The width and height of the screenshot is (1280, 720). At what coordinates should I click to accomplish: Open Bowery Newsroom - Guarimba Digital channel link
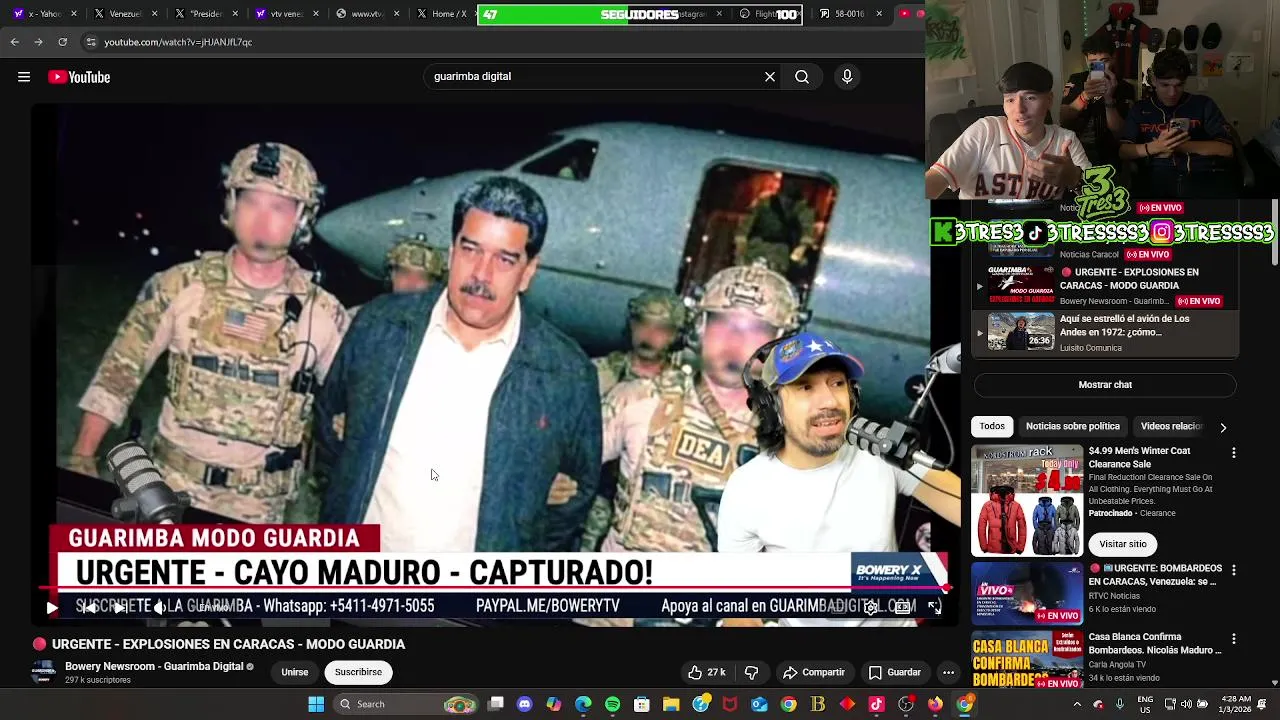click(x=154, y=667)
